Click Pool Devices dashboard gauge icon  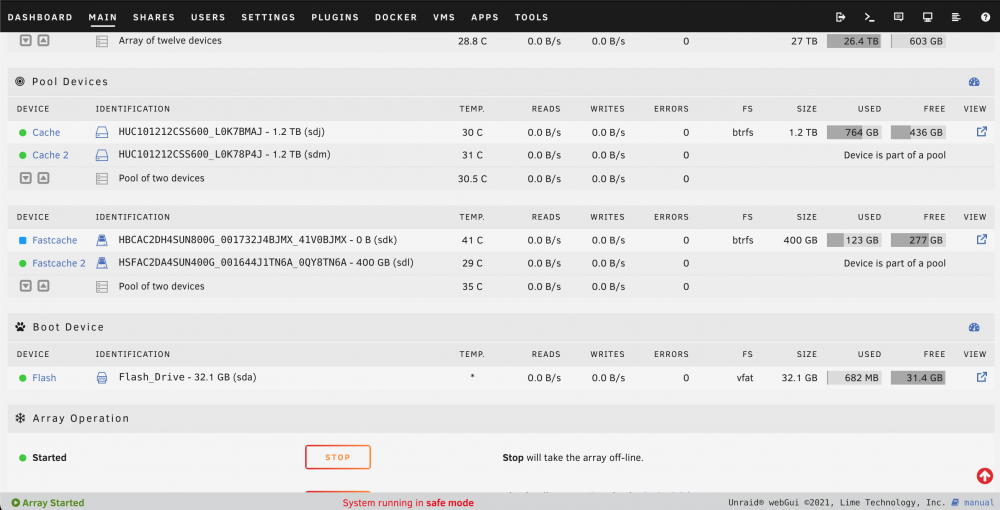click(x=974, y=82)
